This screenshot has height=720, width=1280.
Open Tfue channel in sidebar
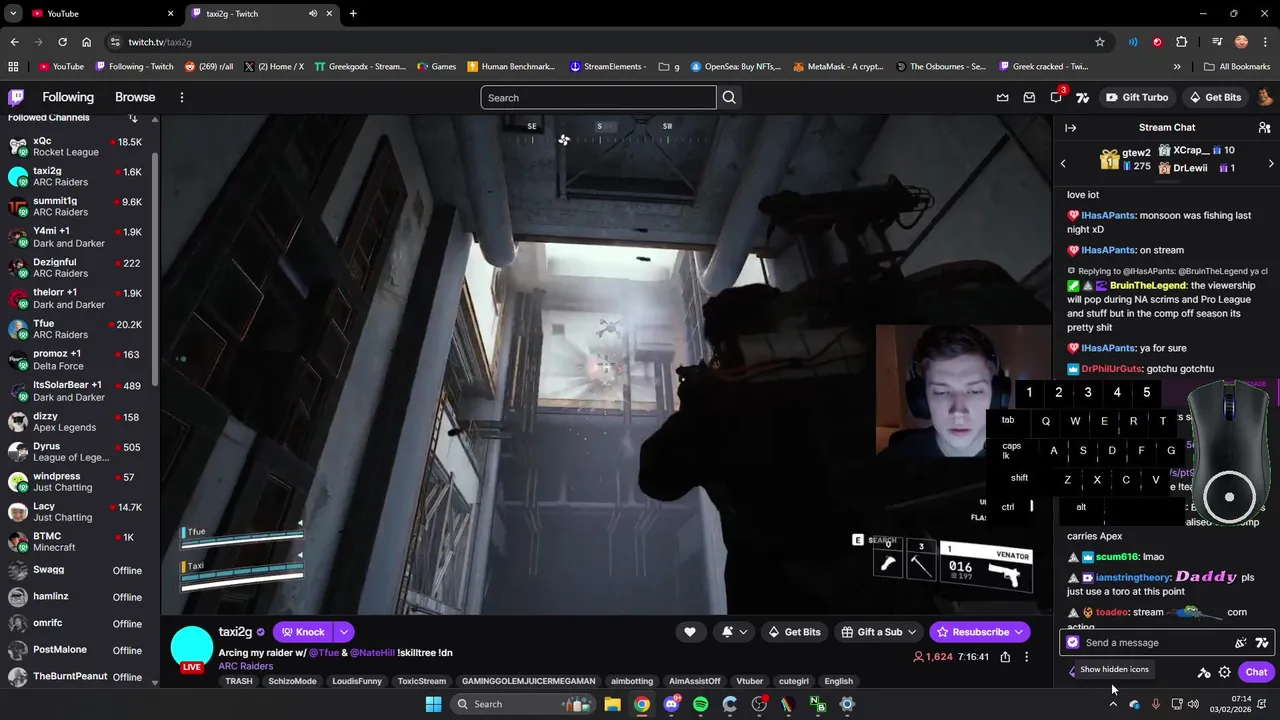[x=78, y=329]
